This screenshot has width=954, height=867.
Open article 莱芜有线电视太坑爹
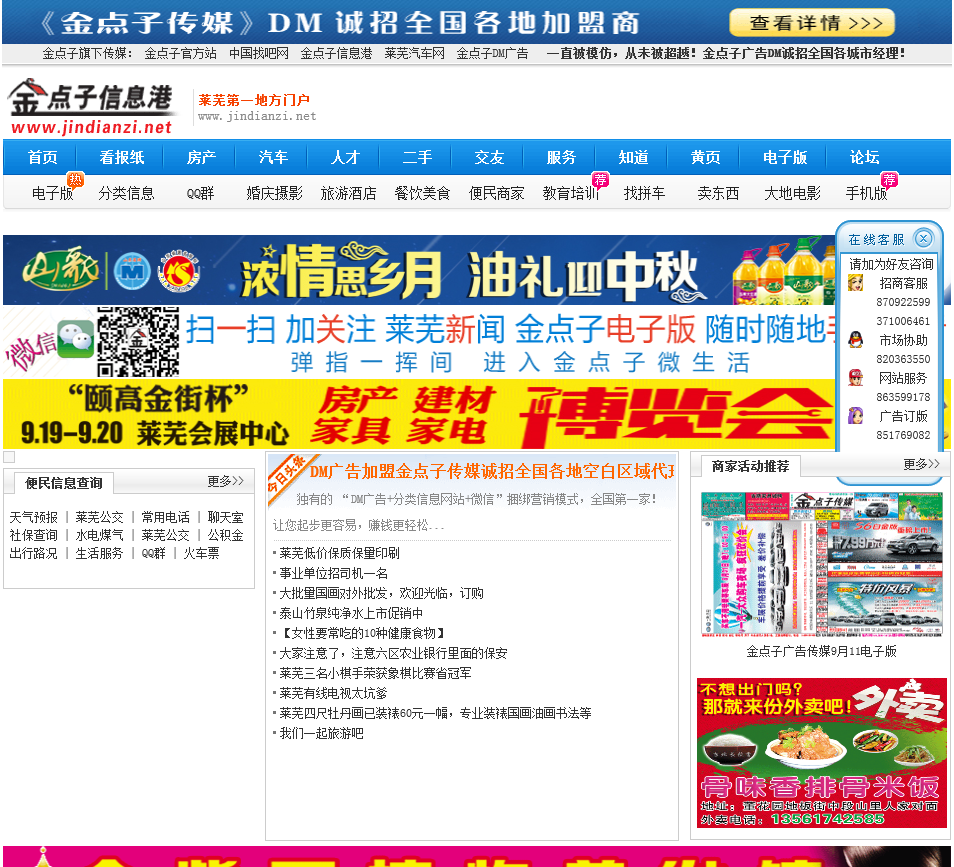click(x=333, y=693)
